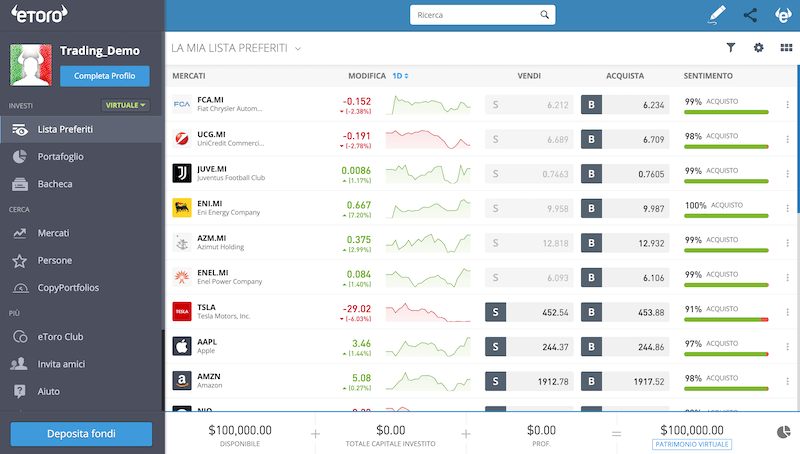Click the Amazon logo icon

(x=182, y=381)
